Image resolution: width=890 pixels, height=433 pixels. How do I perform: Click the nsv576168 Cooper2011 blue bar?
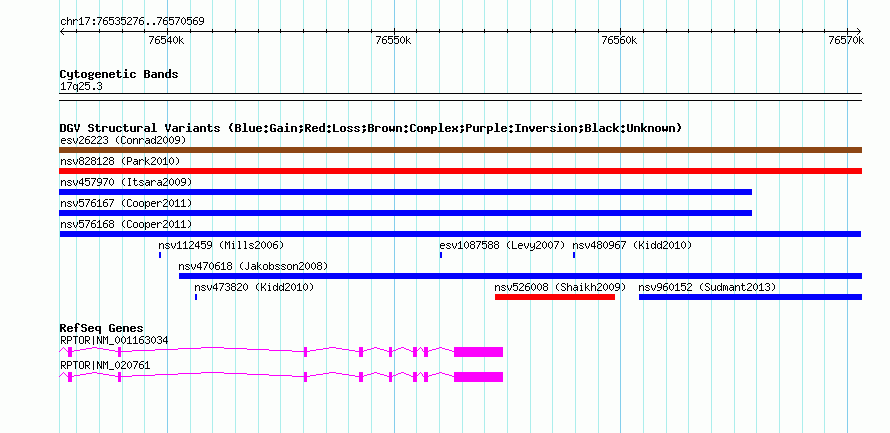(460, 234)
